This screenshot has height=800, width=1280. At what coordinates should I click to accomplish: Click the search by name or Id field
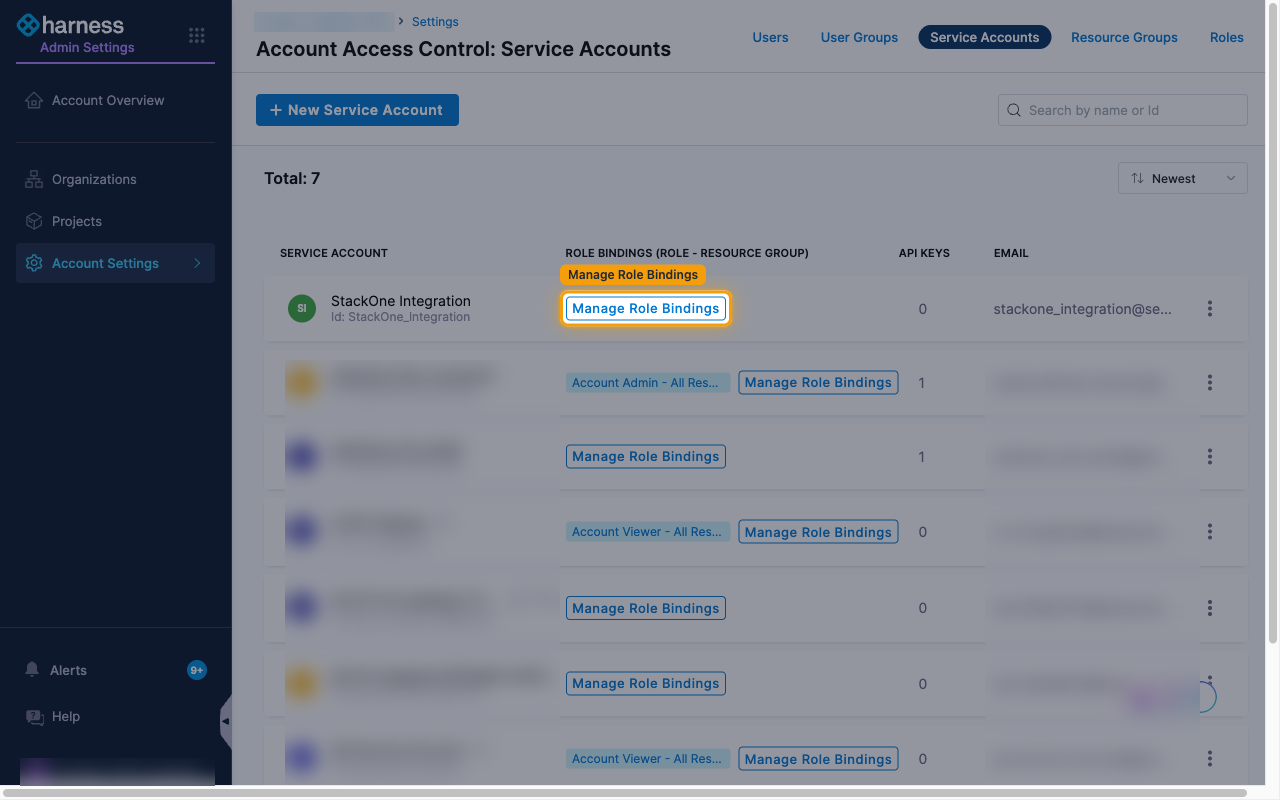(x=1123, y=110)
